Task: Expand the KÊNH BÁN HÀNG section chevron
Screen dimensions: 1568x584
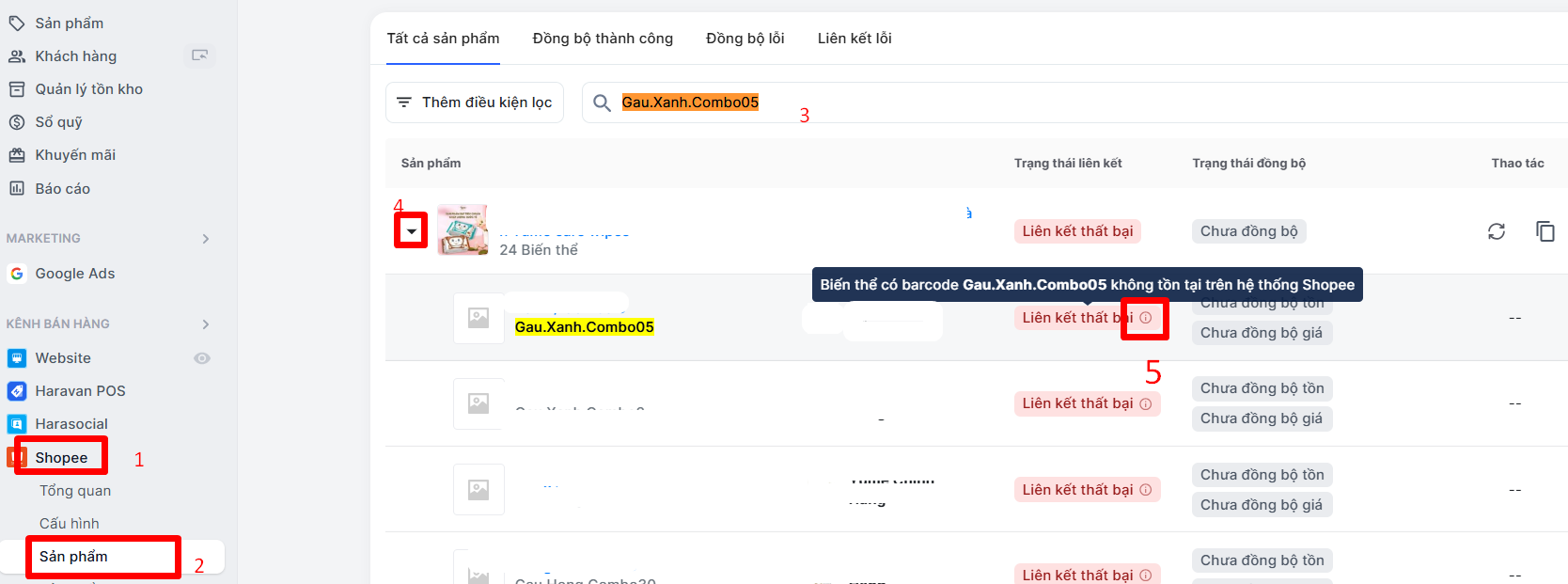Action: [x=206, y=324]
